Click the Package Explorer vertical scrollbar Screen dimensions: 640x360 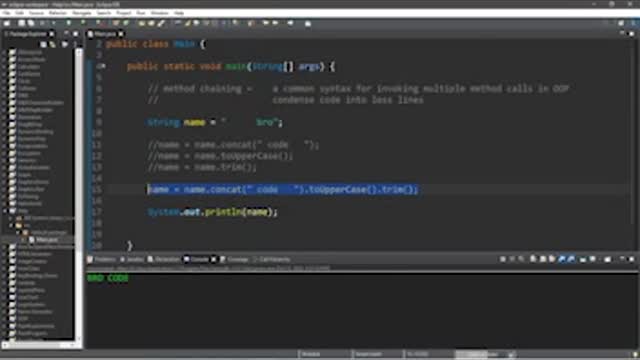(79, 194)
